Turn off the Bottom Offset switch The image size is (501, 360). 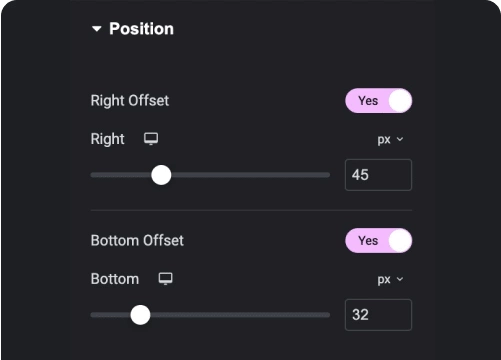[378, 241]
